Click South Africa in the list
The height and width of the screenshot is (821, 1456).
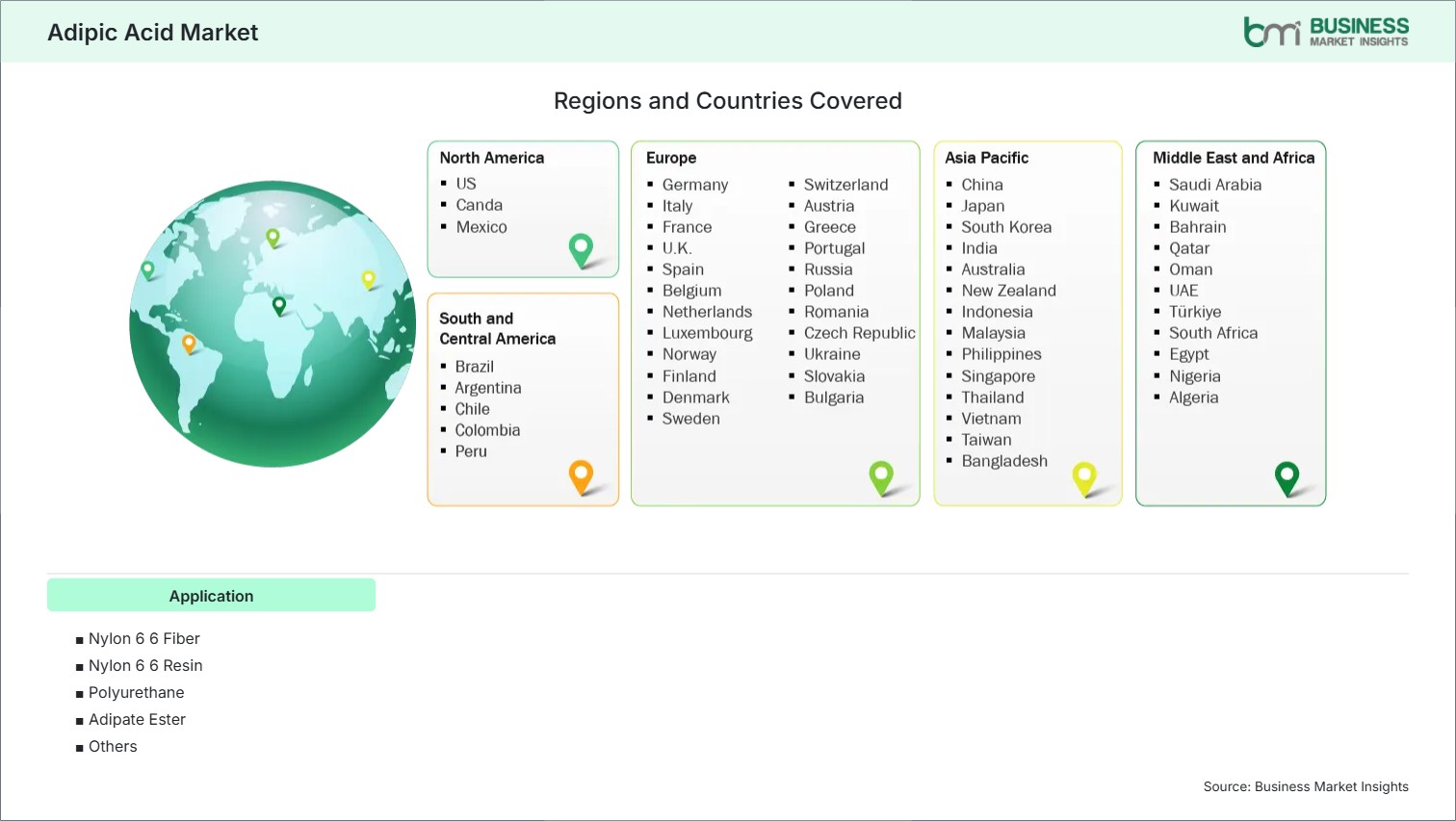pos(1213,333)
